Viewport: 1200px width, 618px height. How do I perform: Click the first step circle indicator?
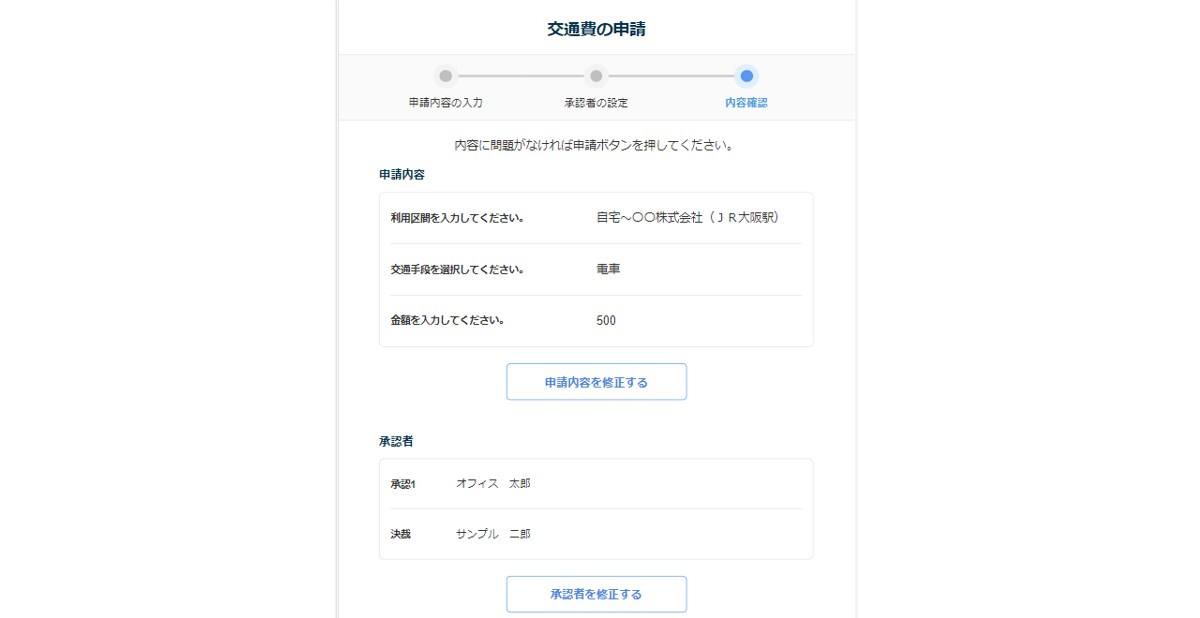click(x=446, y=76)
